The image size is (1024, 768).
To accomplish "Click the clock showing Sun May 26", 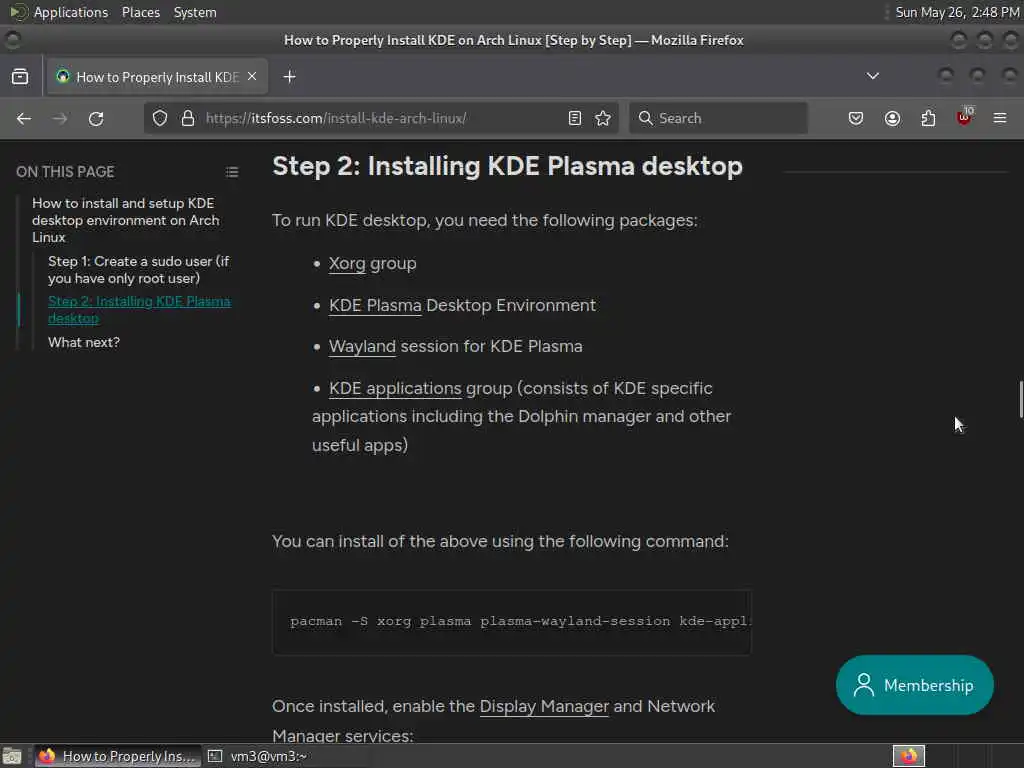I will coord(957,12).
